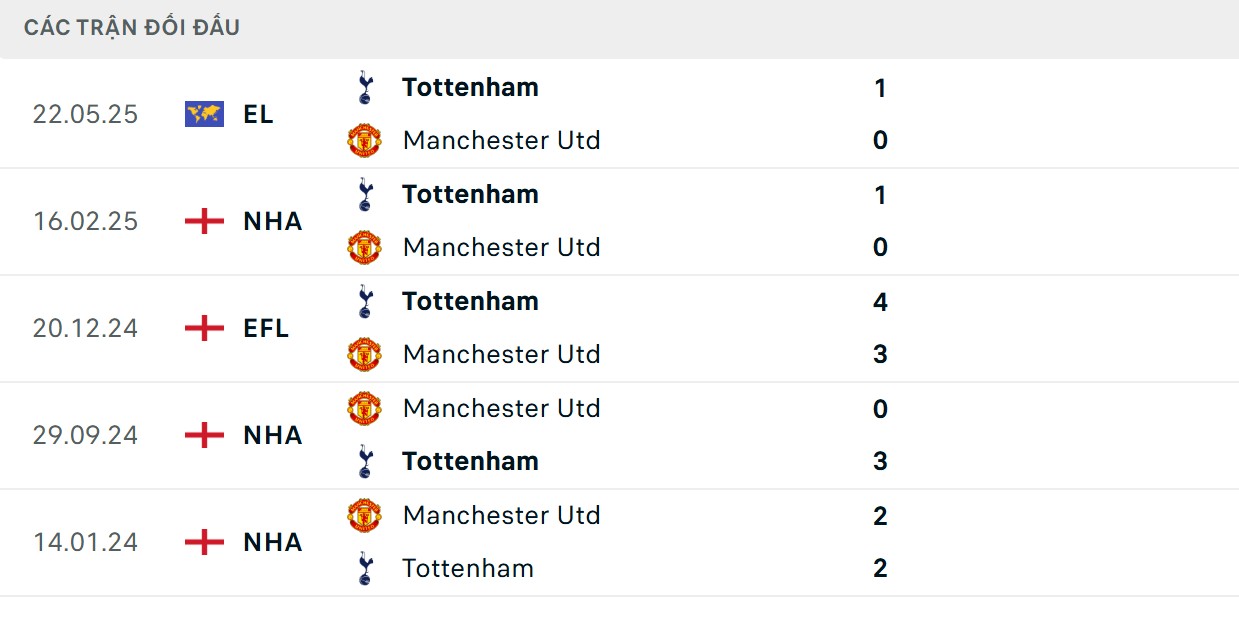The height and width of the screenshot is (621, 1239).
Task: Select the NHA label in the 29.09.24 row
Action: click(x=268, y=435)
